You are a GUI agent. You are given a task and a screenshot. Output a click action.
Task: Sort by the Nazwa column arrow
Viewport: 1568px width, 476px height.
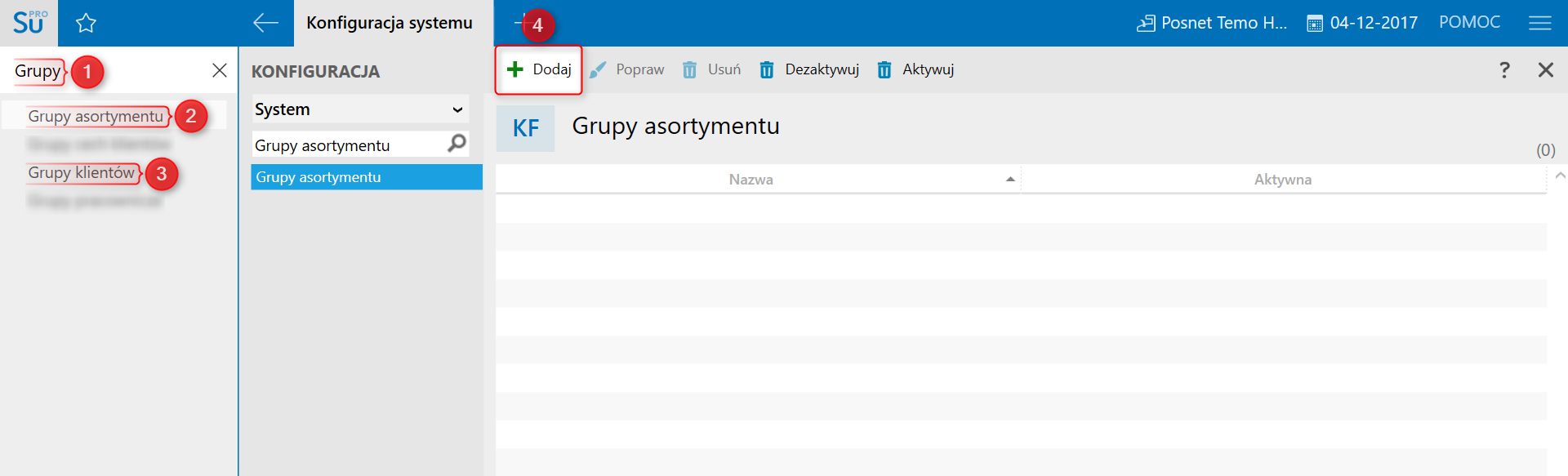click(1010, 180)
